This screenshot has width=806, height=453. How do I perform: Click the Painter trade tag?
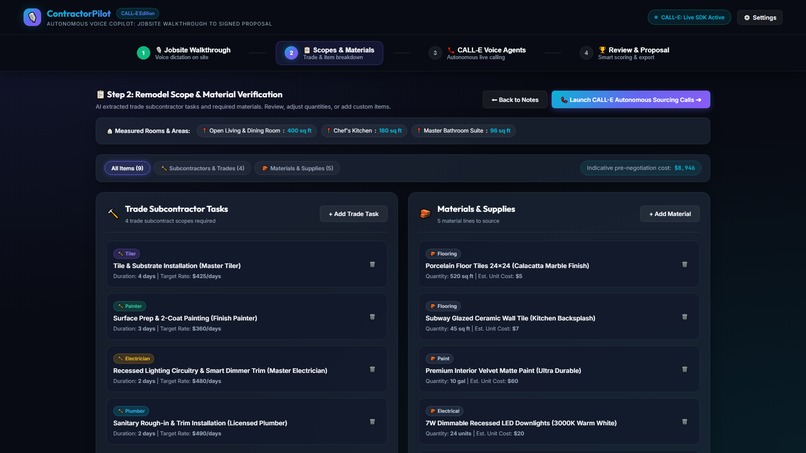[x=130, y=306]
